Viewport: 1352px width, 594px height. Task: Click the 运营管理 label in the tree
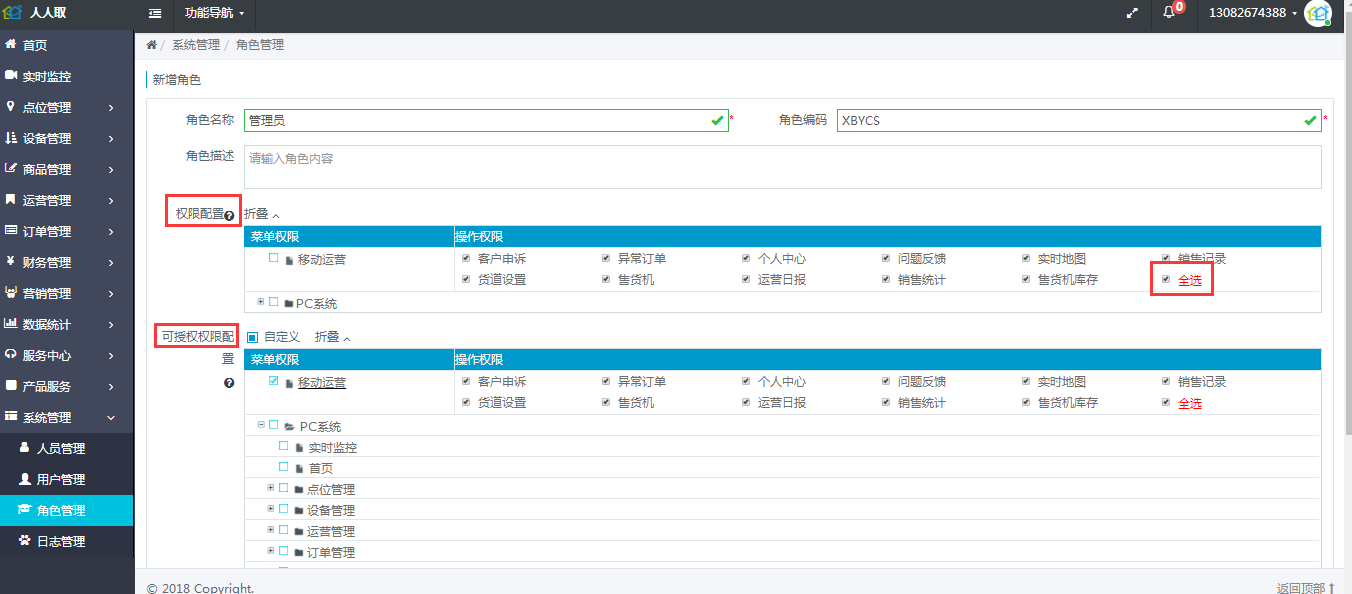click(331, 531)
